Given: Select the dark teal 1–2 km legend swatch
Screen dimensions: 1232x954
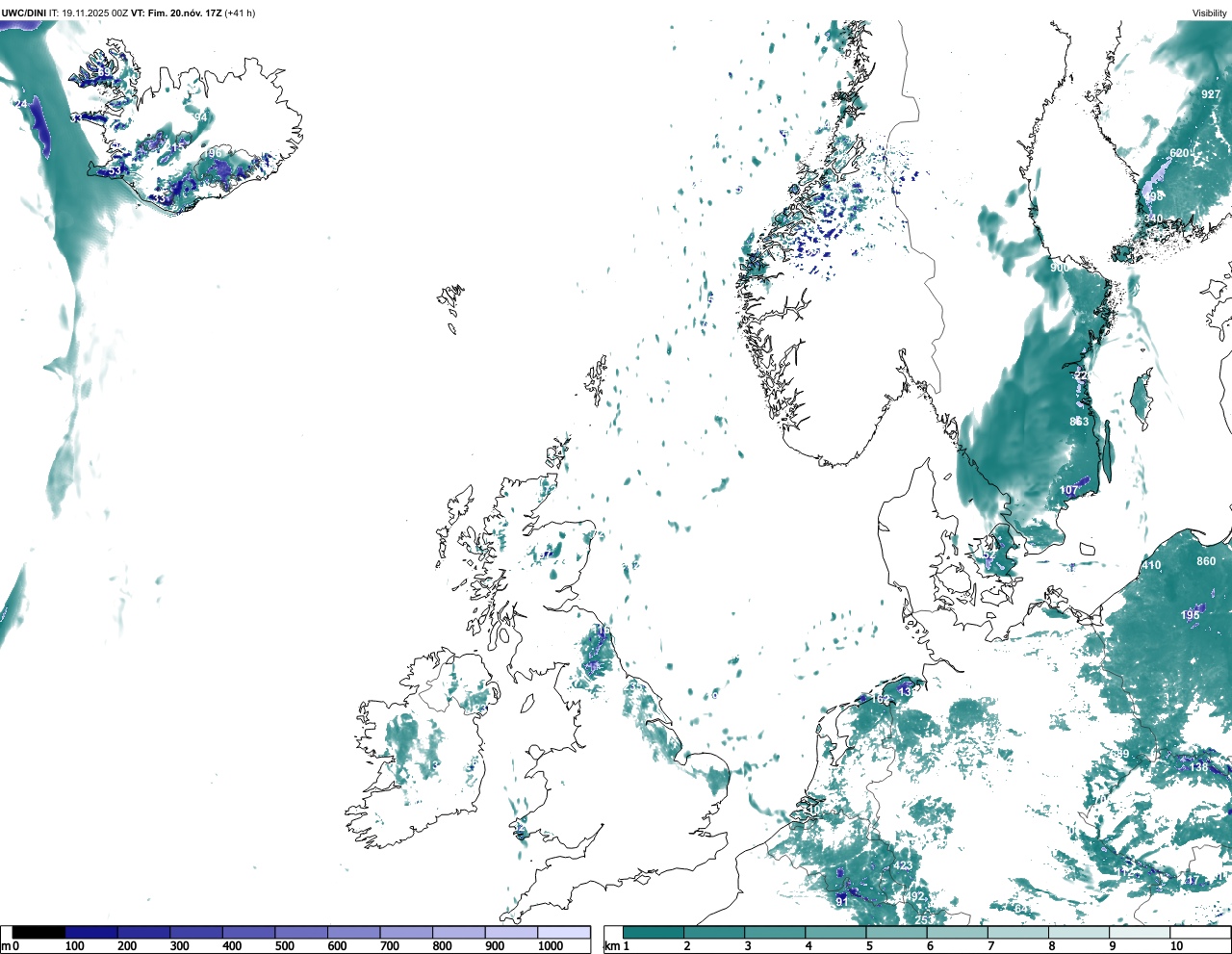Looking at the screenshot, I should click(654, 932).
